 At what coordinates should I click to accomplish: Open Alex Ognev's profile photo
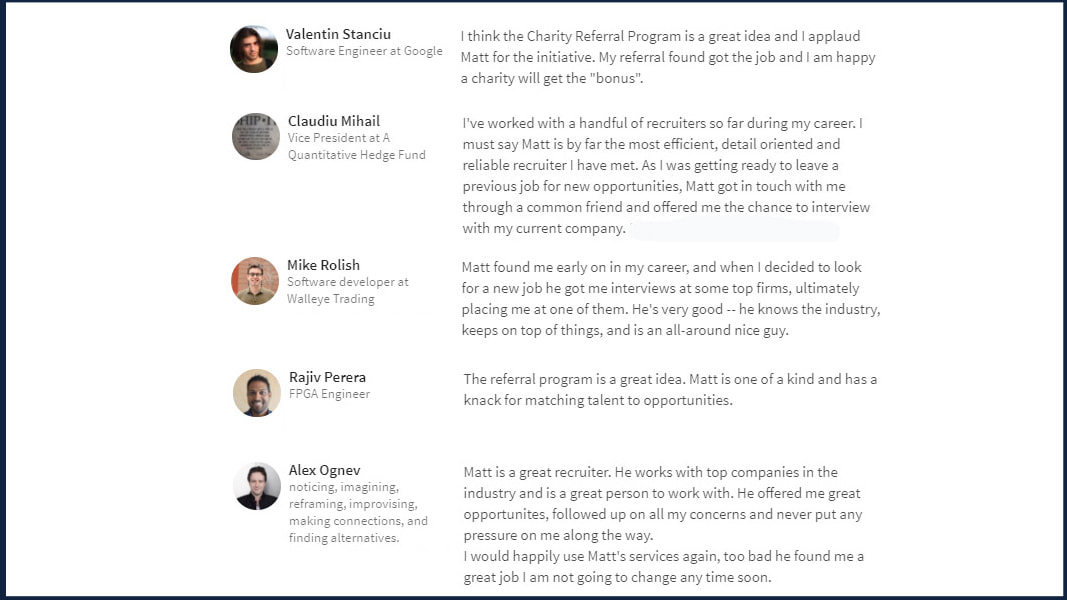(257, 486)
